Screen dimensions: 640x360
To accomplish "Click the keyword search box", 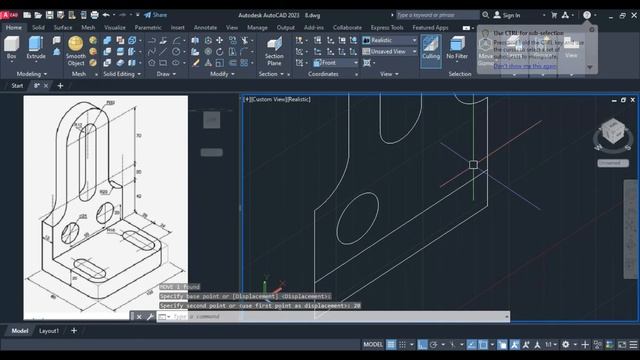I will point(438,15).
